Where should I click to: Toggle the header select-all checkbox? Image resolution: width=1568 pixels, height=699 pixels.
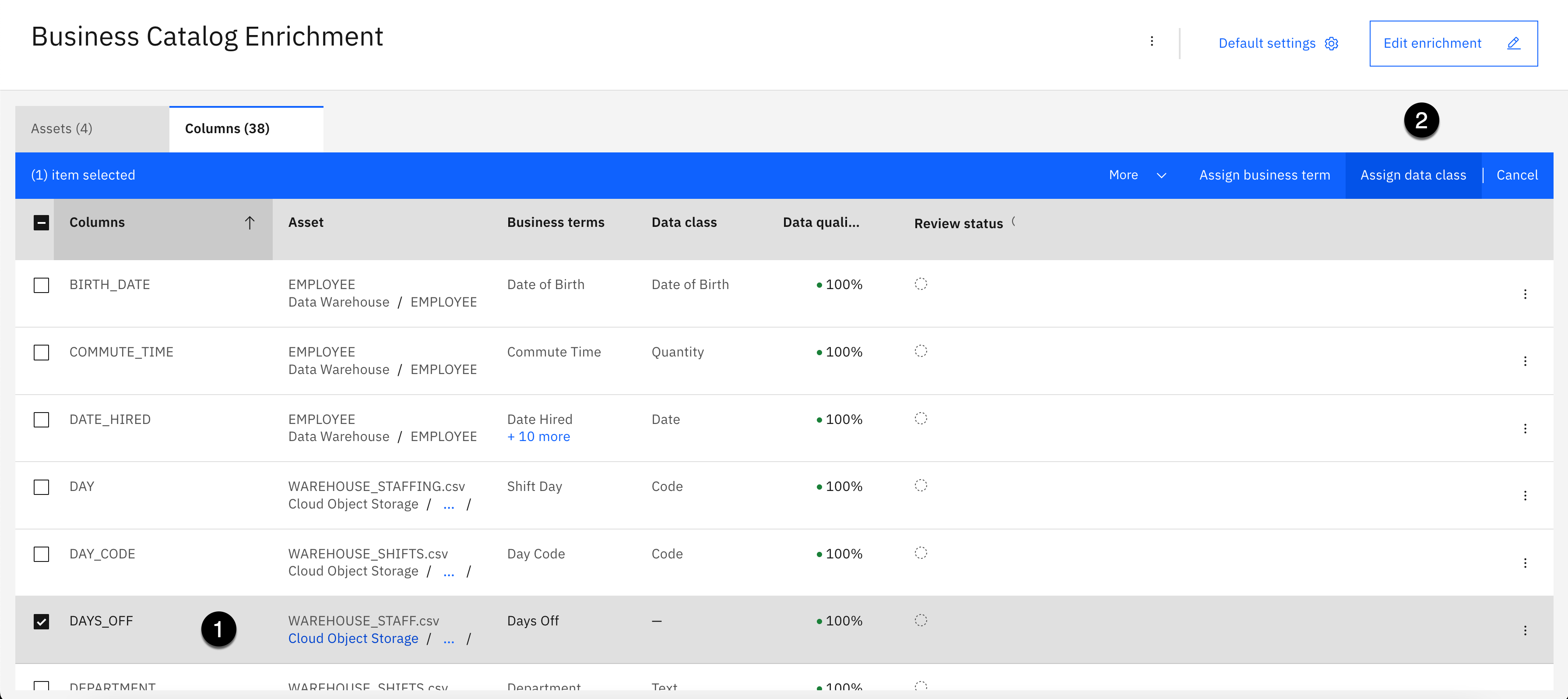click(x=42, y=223)
